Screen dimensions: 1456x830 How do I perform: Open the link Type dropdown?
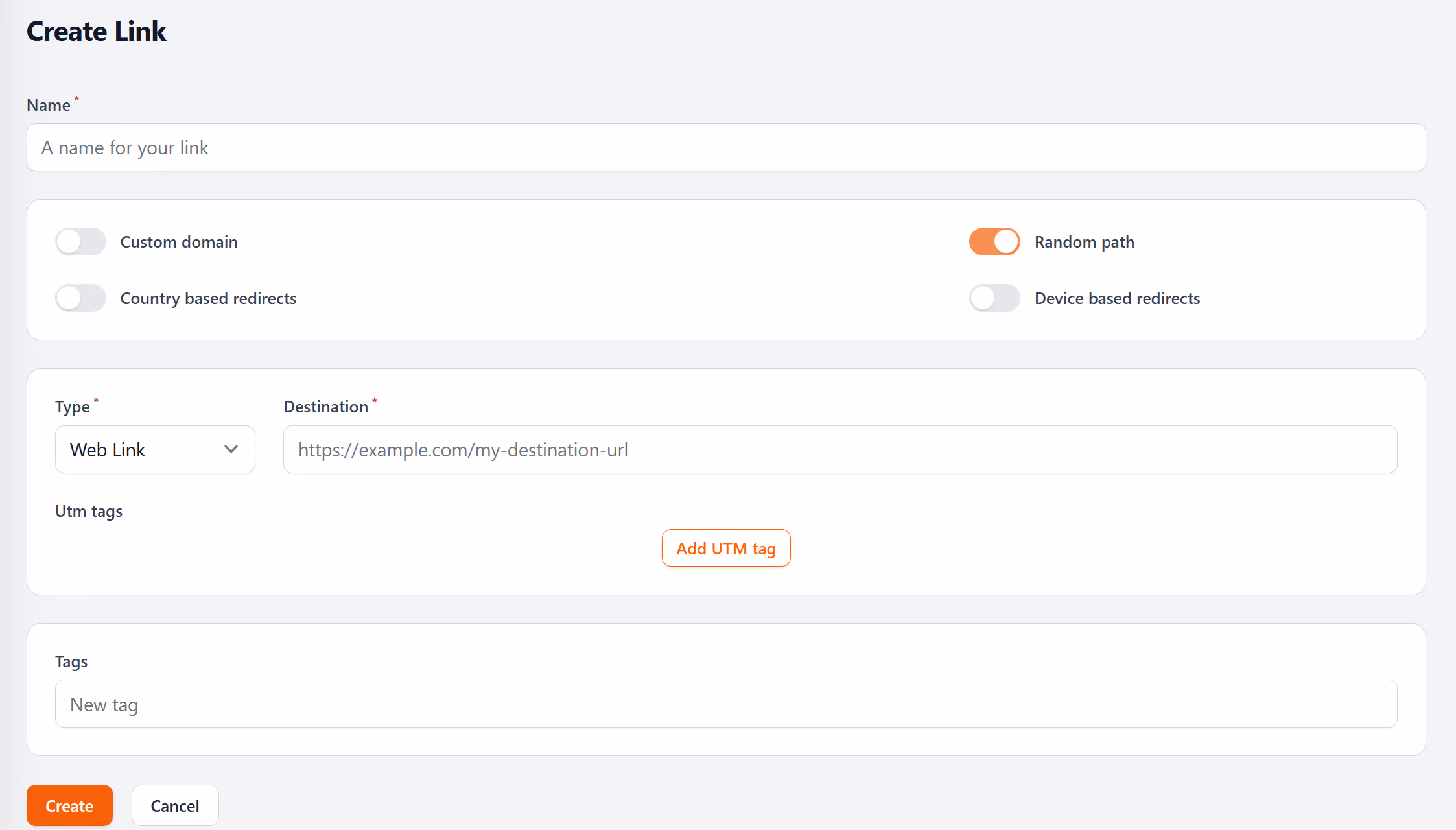point(154,449)
